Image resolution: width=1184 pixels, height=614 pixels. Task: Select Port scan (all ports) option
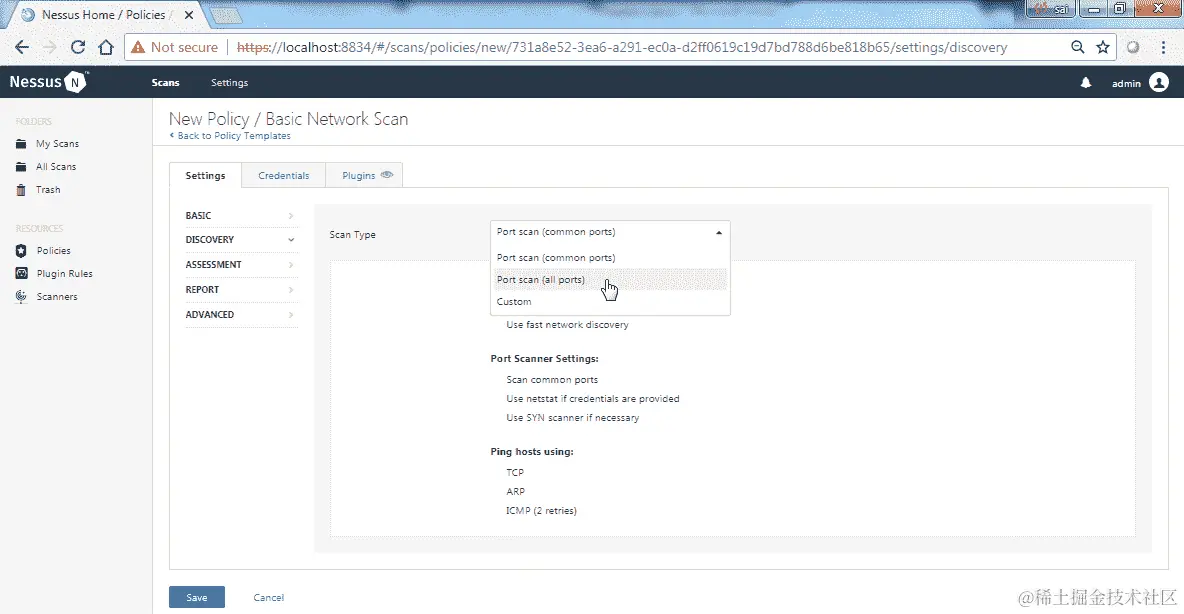(x=610, y=279)
